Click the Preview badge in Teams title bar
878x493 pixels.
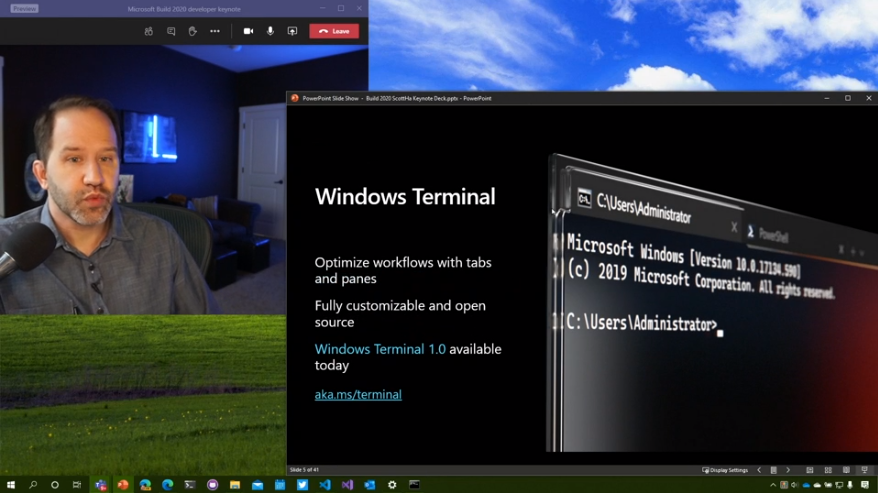click(x=24, y=8)
